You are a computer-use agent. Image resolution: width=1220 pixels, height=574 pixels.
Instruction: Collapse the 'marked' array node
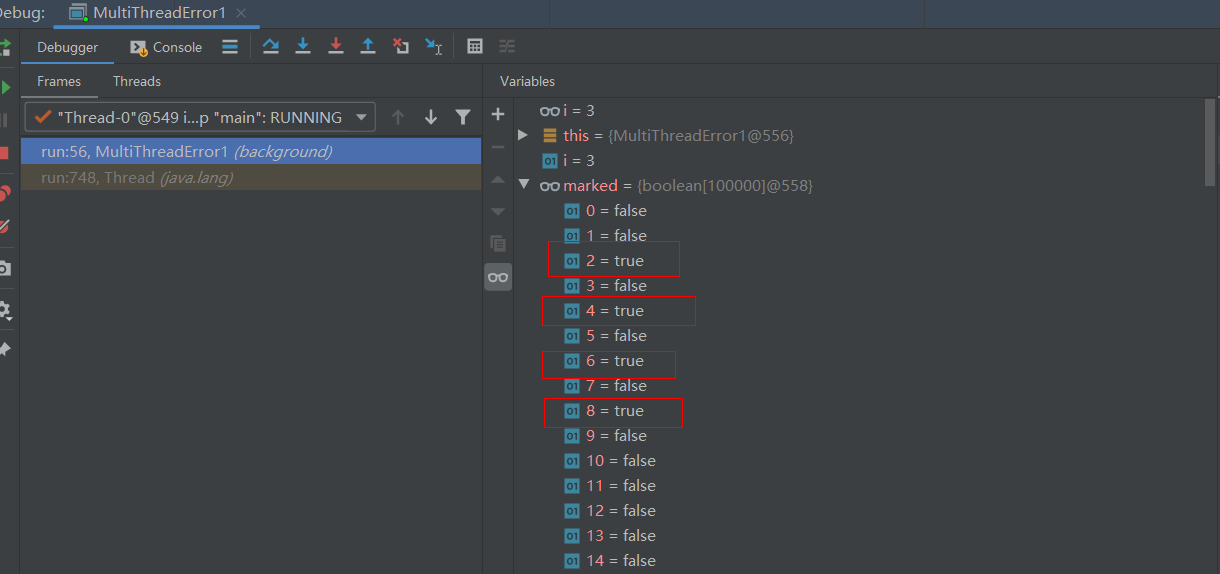(523, 185)
